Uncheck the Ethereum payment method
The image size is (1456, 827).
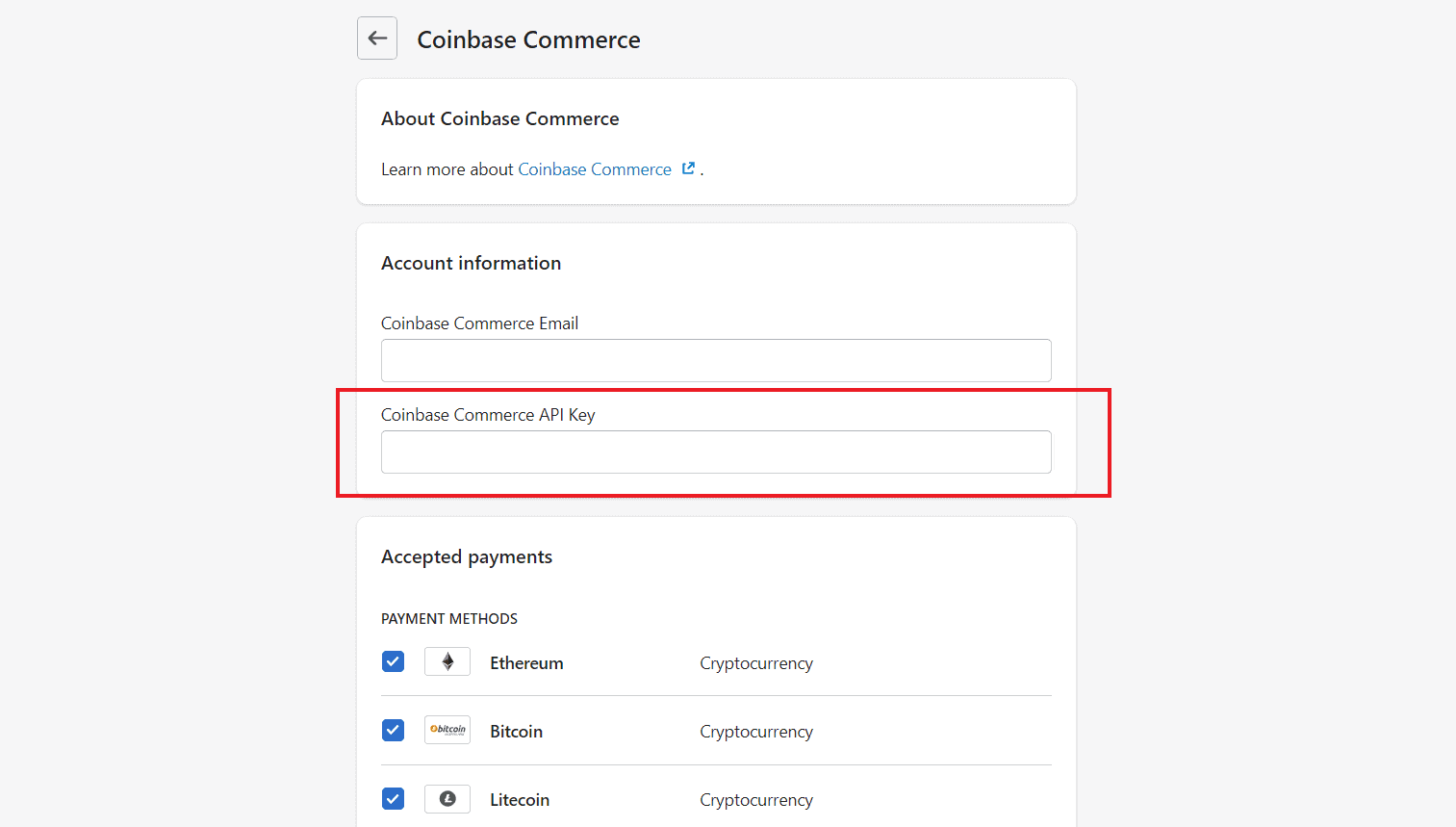[393, 661]
